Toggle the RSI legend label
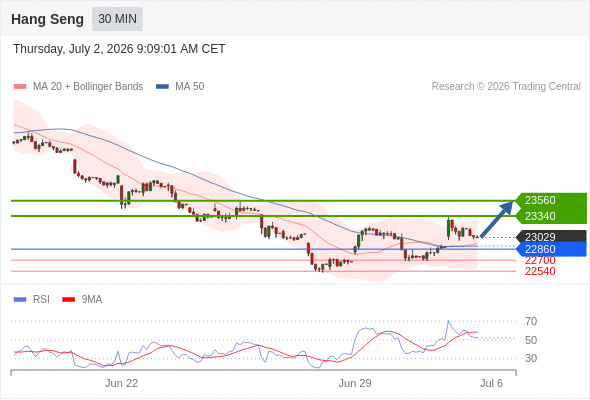Viewport: 590px width, 400px height. point(41,300)
